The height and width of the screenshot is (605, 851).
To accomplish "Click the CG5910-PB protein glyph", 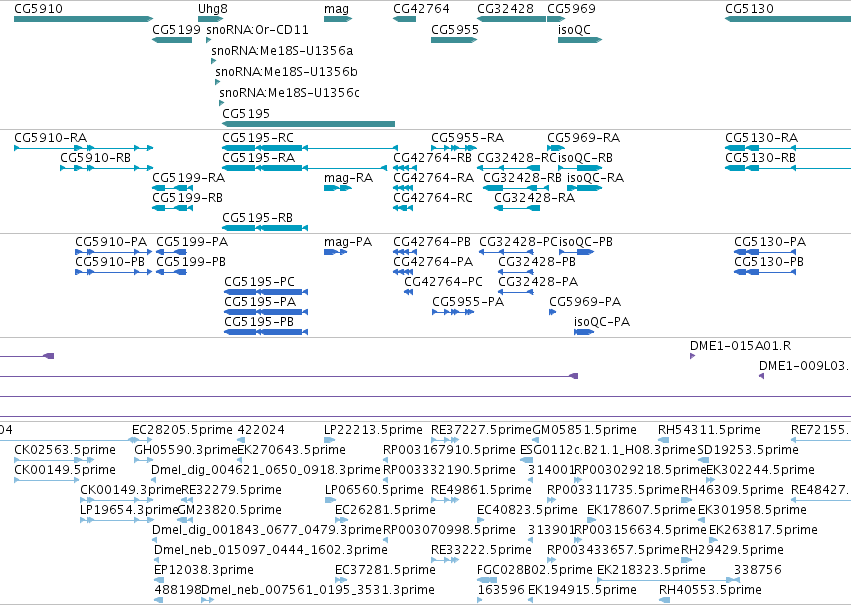I will point(113,272).
